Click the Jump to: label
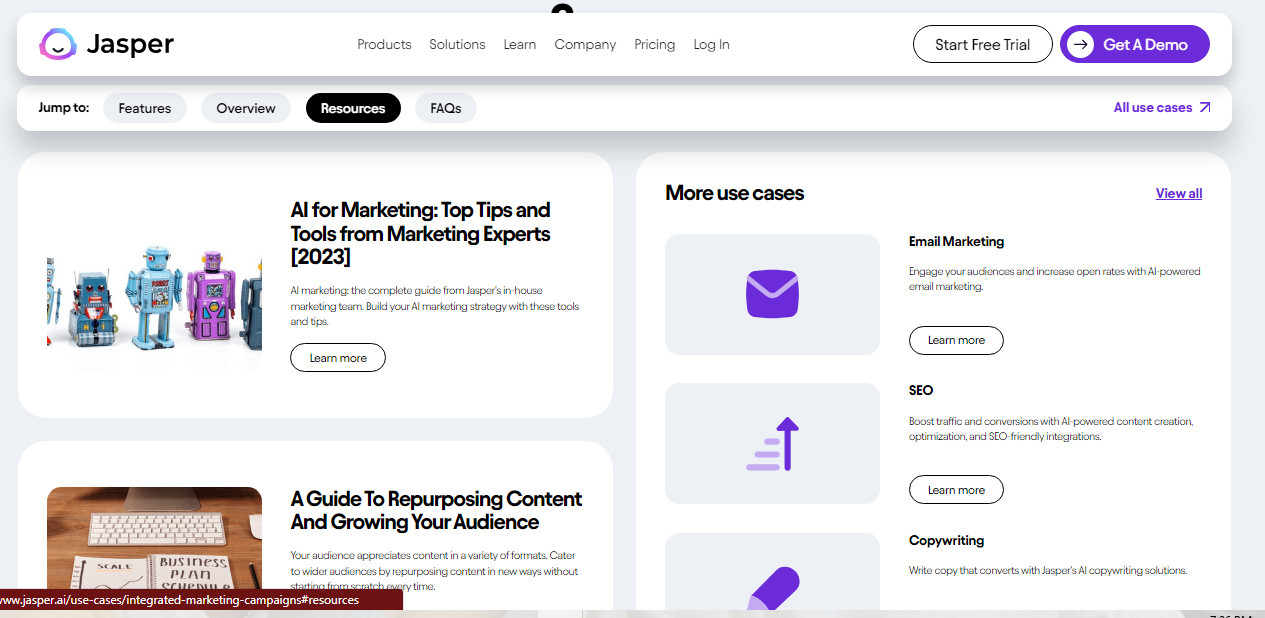Viewport: 1265px width, 618px height. coord(64,107)
